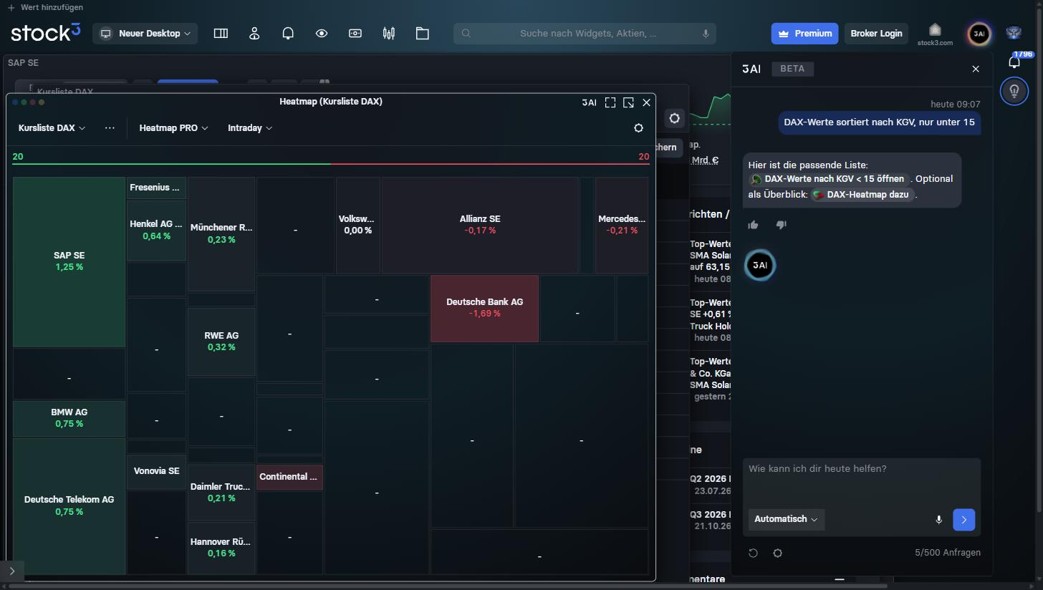
Task: Open DAX-Heatmap dazu link
Action: 862,195
